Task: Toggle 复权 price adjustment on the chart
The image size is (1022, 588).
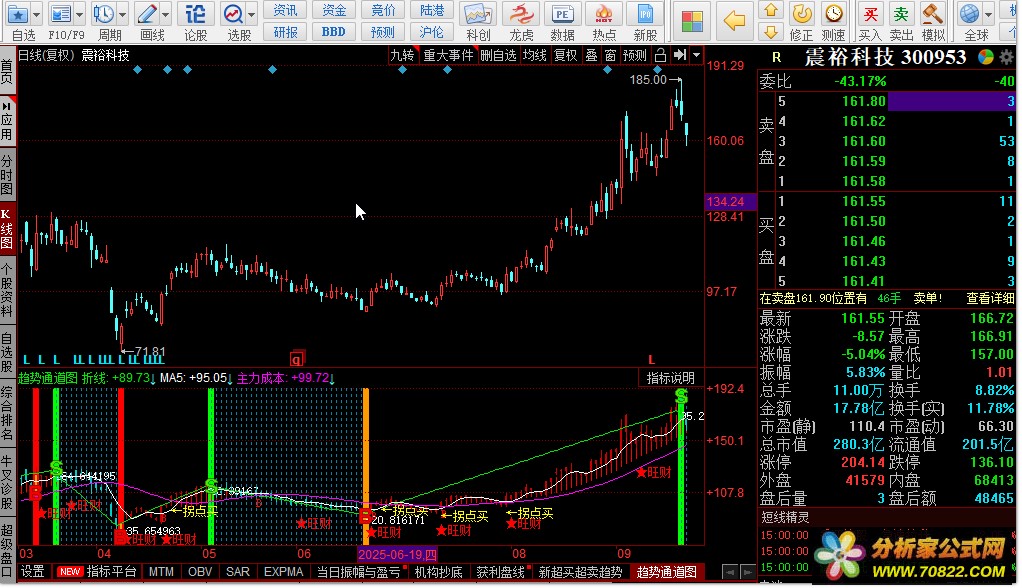Action: point(565,55)
